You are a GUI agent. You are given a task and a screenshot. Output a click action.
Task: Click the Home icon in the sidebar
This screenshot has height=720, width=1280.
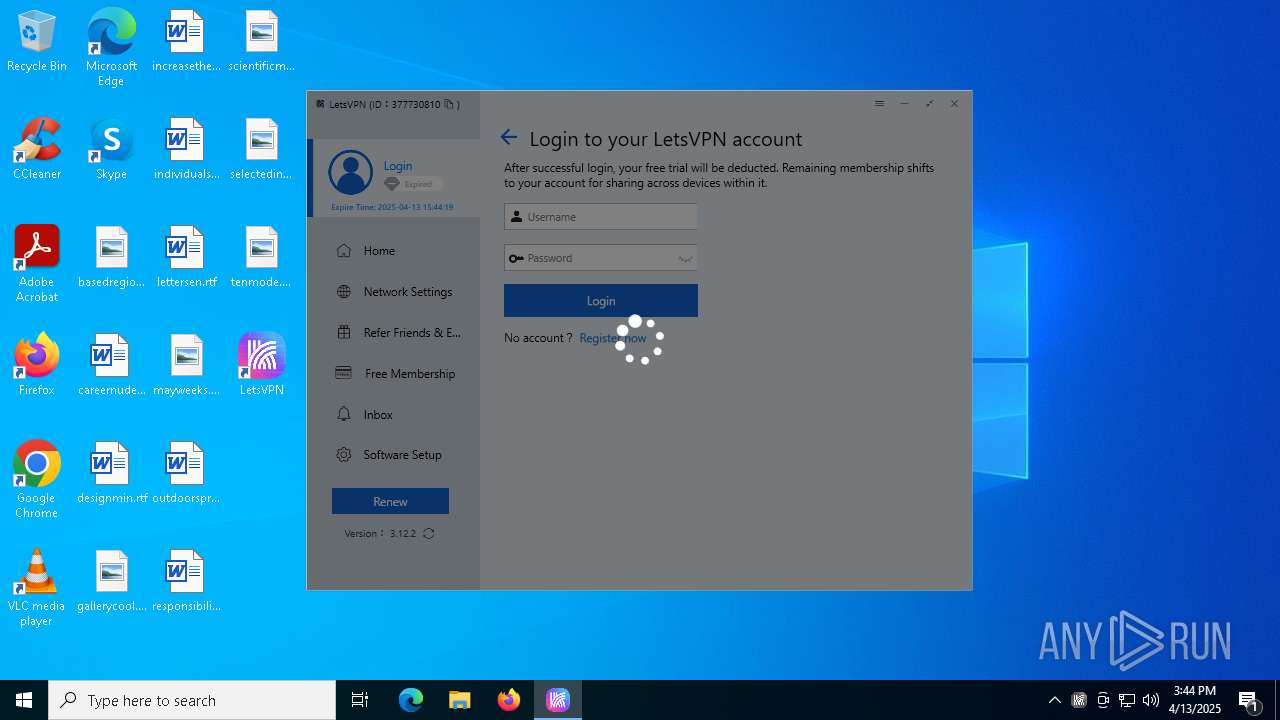pos(344,251)
